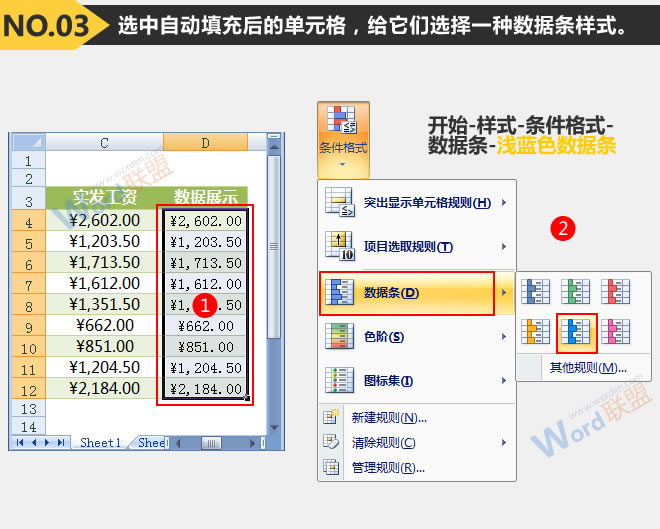The image size is (660, 529).
Task: Select the blue data bar style
Action: click(x=535, y=291)
